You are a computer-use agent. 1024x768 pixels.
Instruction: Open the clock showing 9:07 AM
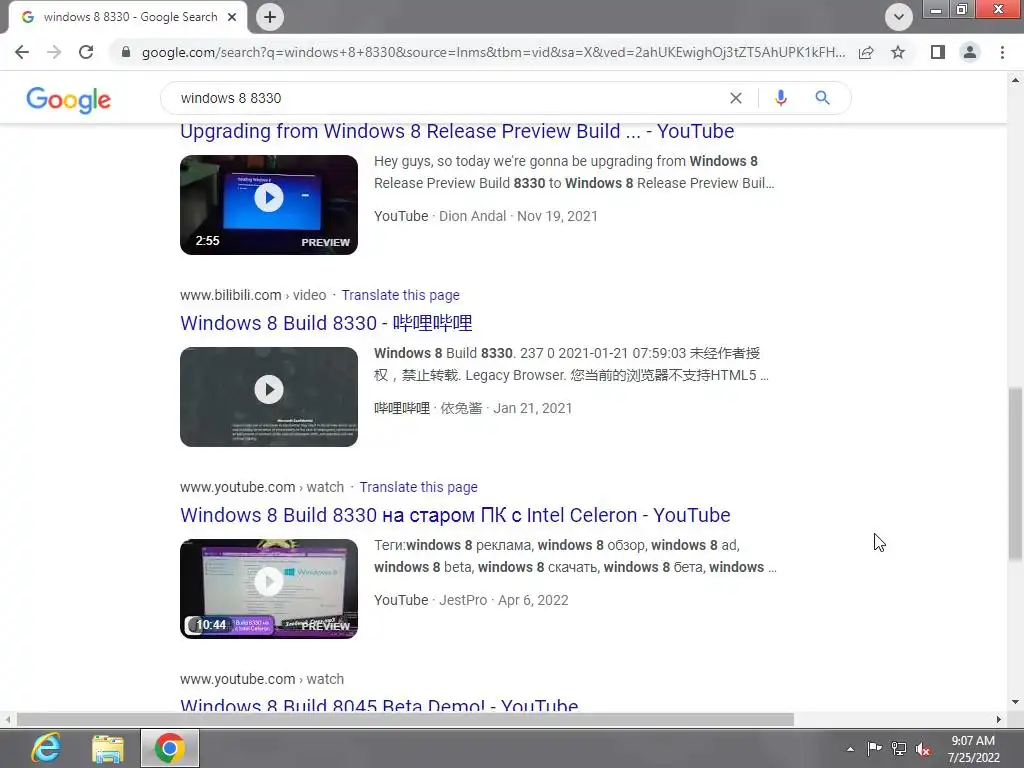click(973, 748)
